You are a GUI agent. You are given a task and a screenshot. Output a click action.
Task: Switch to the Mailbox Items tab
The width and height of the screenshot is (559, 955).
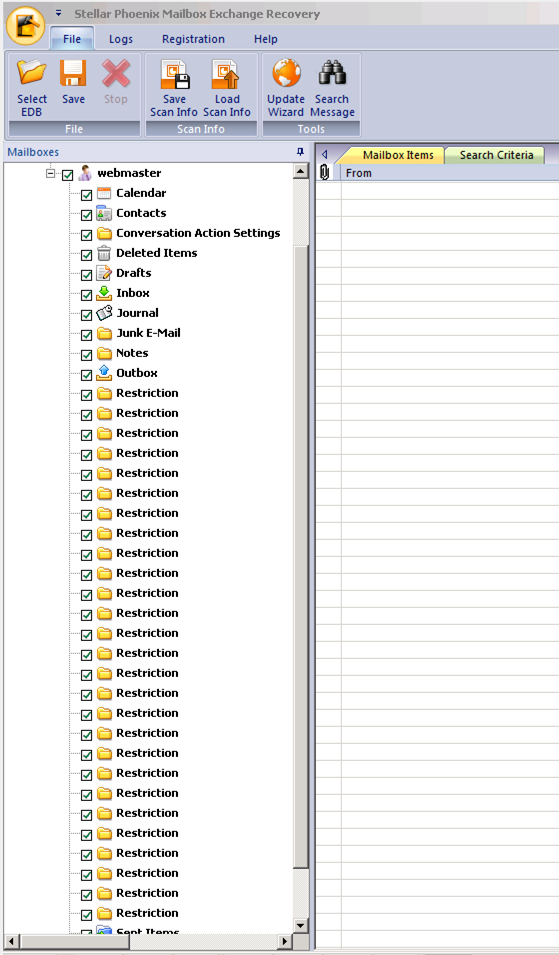pyautogui.click(x=398, y=155)
